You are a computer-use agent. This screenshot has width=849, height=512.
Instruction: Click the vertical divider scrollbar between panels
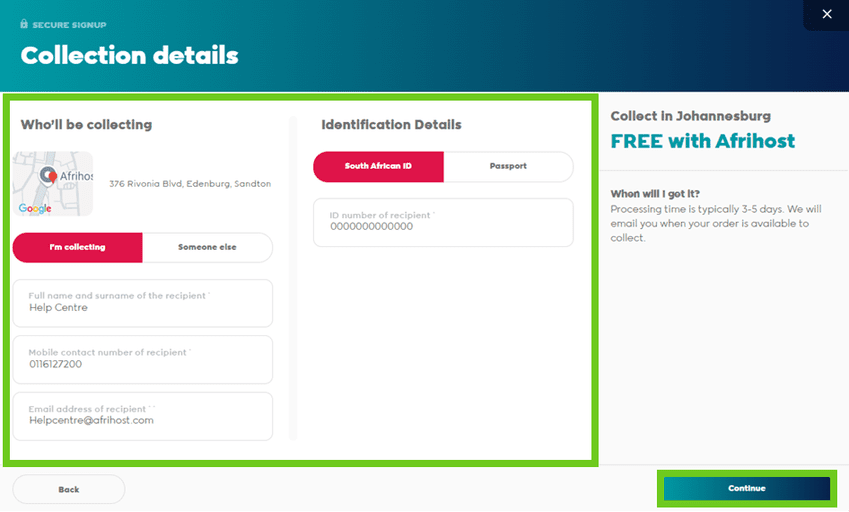[293, 278]
